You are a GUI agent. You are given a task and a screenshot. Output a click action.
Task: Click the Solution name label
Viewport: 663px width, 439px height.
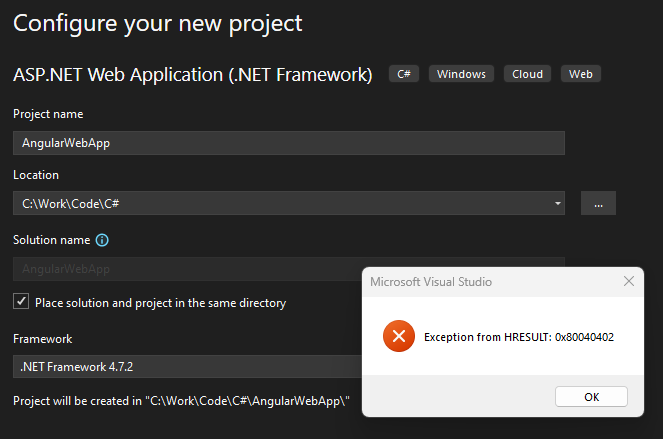(52, 240)
